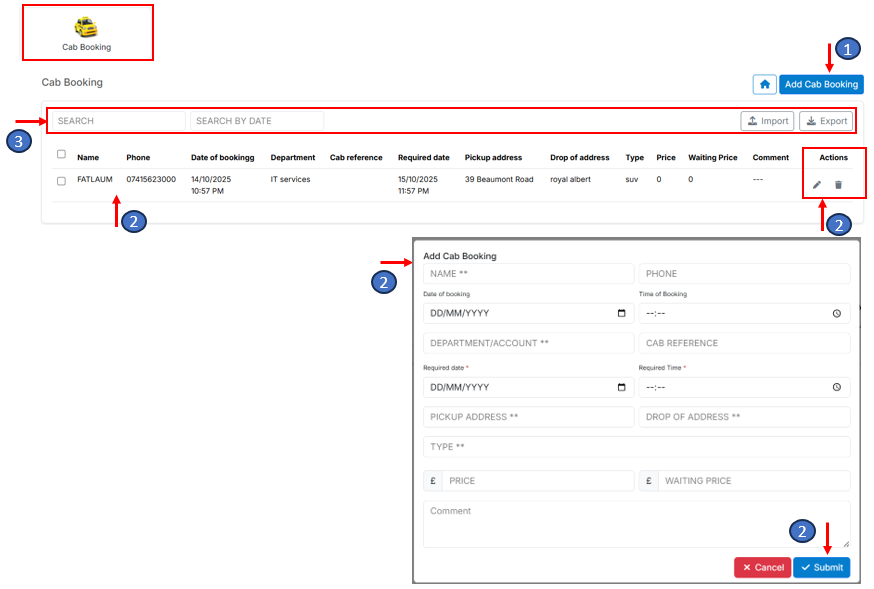Select the FATLAUM row checkbox
The image size is (874, 589).
point(61,181)
